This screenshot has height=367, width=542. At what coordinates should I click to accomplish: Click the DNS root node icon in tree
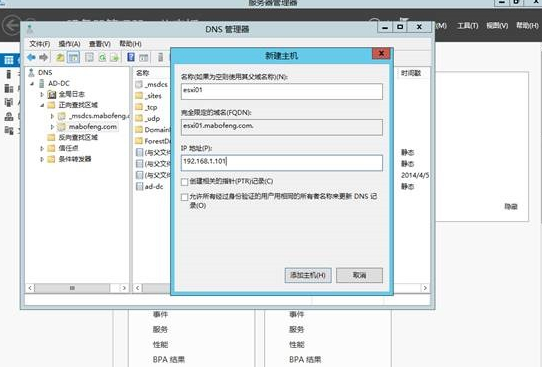tap(31, 73)
